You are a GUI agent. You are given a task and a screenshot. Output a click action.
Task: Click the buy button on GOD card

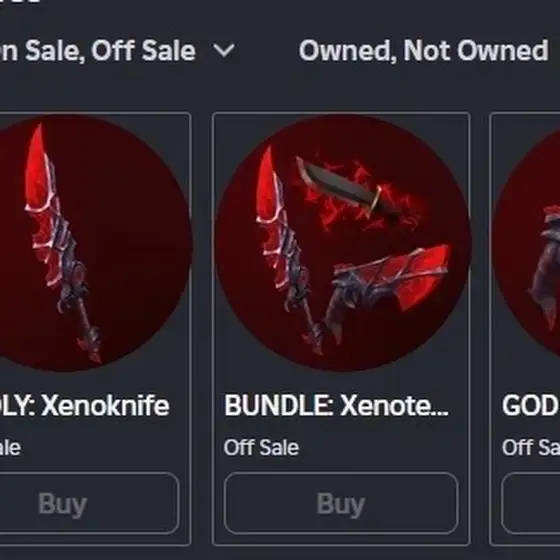[531, 504]
